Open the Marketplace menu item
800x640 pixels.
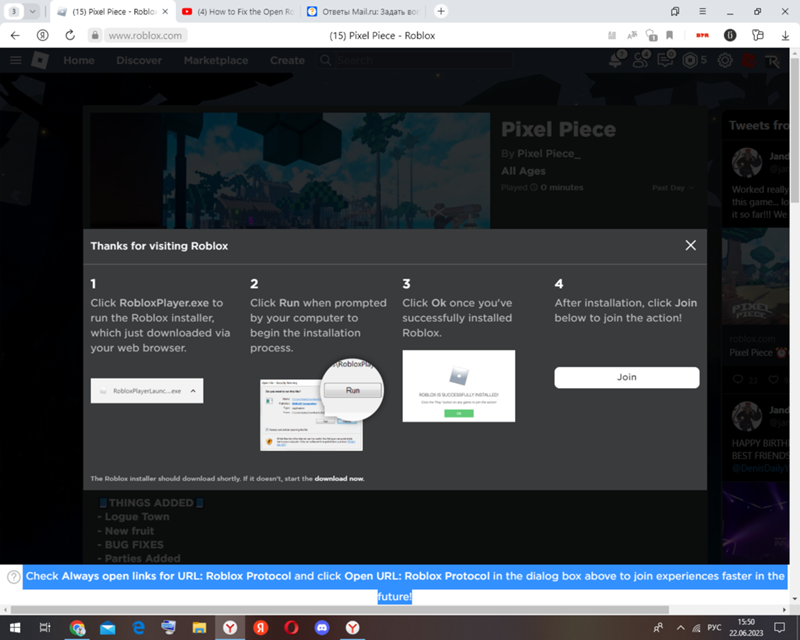click(x=216, y=60)
